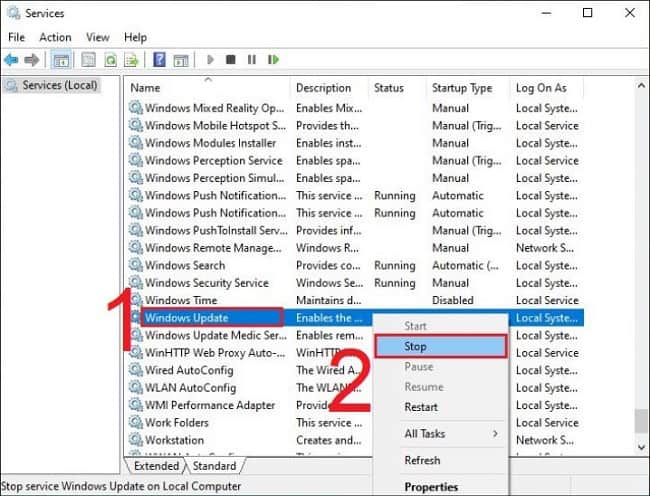Expand the All Tasks submenu
650x496 pixels.
(x=440, y=433)
